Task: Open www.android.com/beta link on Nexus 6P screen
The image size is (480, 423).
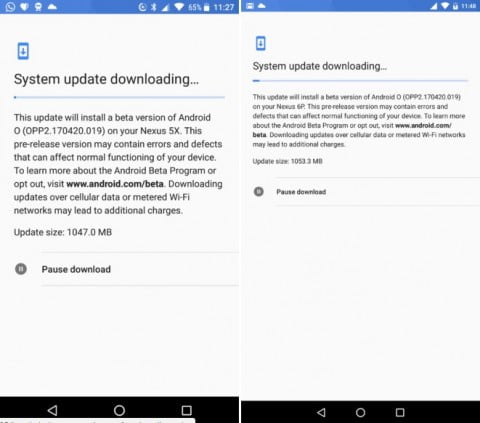Action: pos(423,125)
